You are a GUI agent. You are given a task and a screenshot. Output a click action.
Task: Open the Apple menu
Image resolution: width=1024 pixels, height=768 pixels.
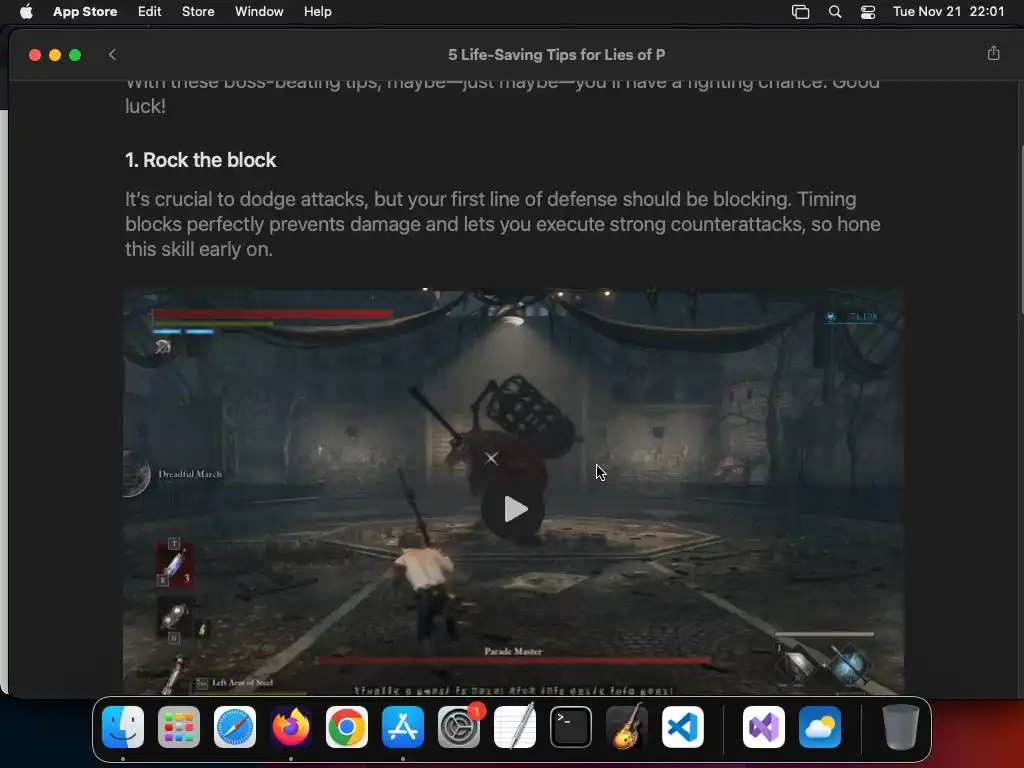coord(26,12)
